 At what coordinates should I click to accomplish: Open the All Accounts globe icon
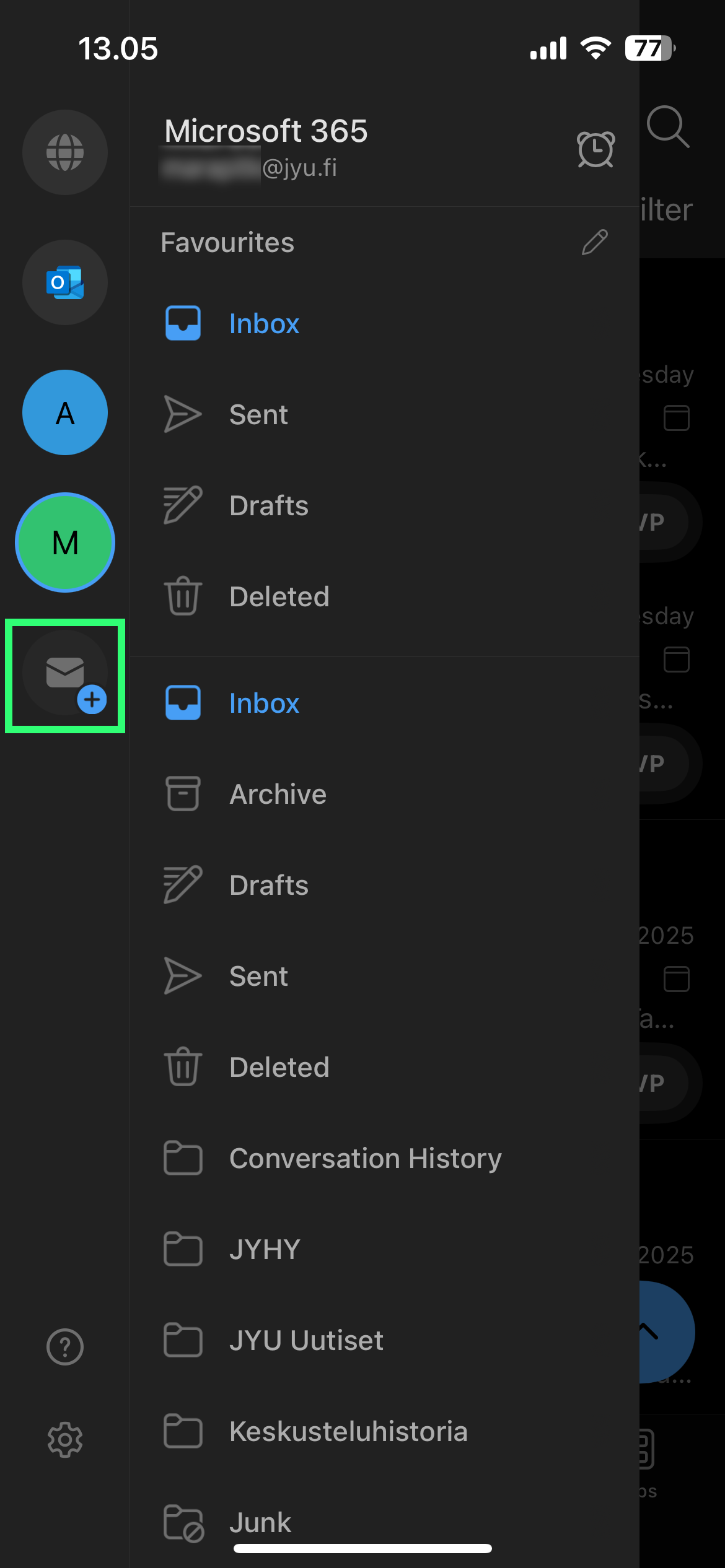pos(65,152)
